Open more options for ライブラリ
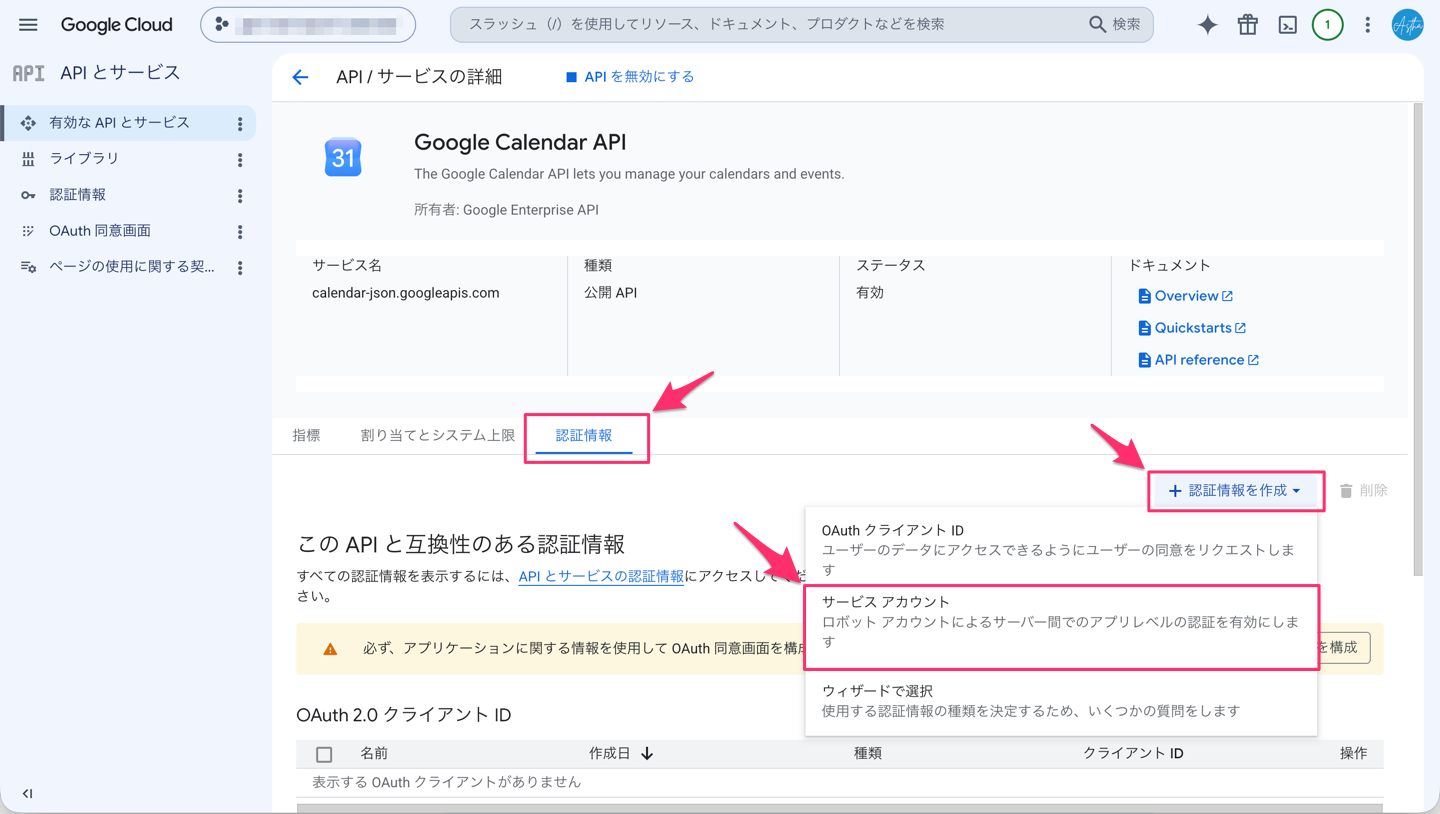This screenshot has height=814, width=1440. point(240,160)
